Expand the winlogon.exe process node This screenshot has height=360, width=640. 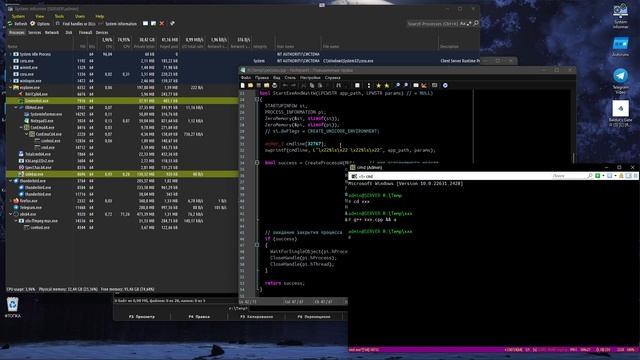pyautogui.click(x=11, y=81)
